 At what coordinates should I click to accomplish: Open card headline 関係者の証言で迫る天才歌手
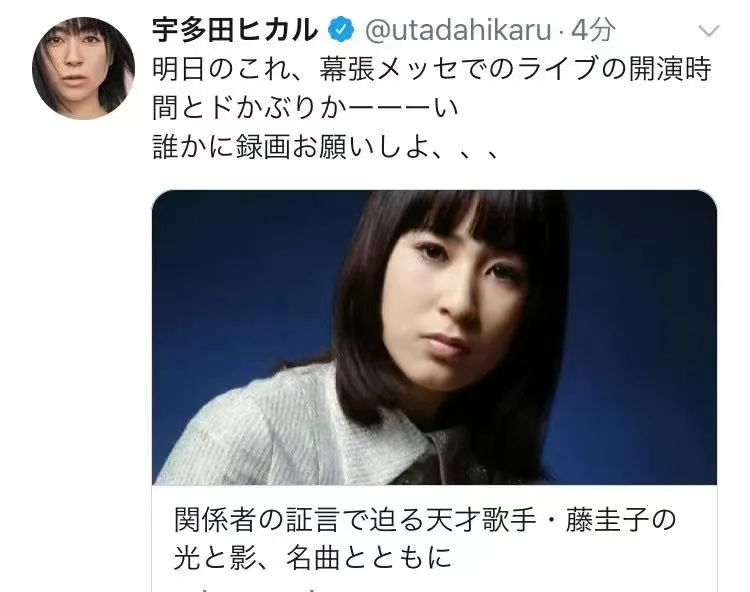pyautogui.click(x=425, y=520)
